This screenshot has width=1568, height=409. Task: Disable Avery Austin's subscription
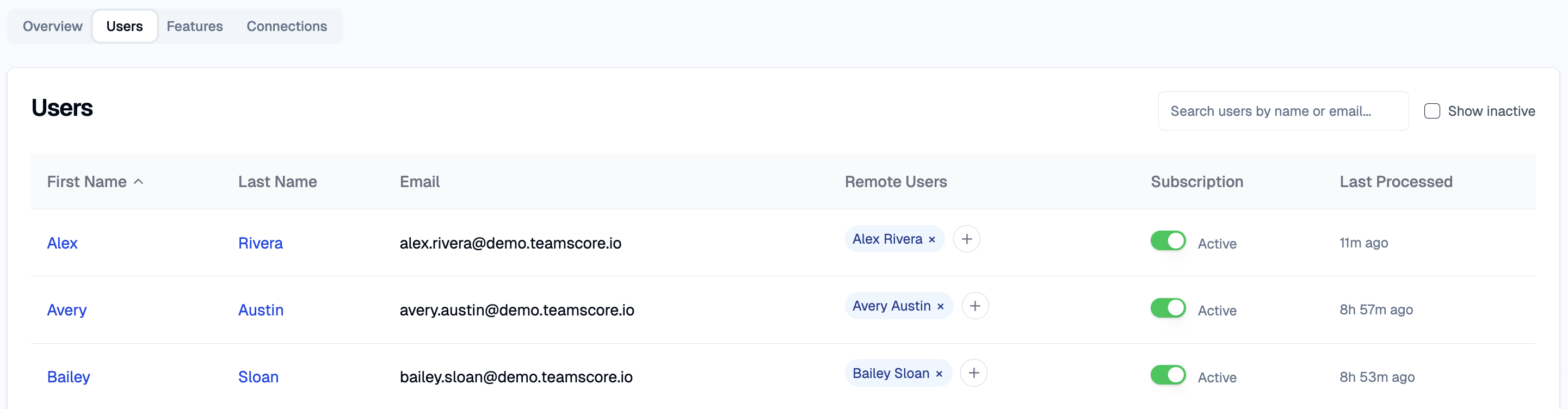coord(1168,308)
